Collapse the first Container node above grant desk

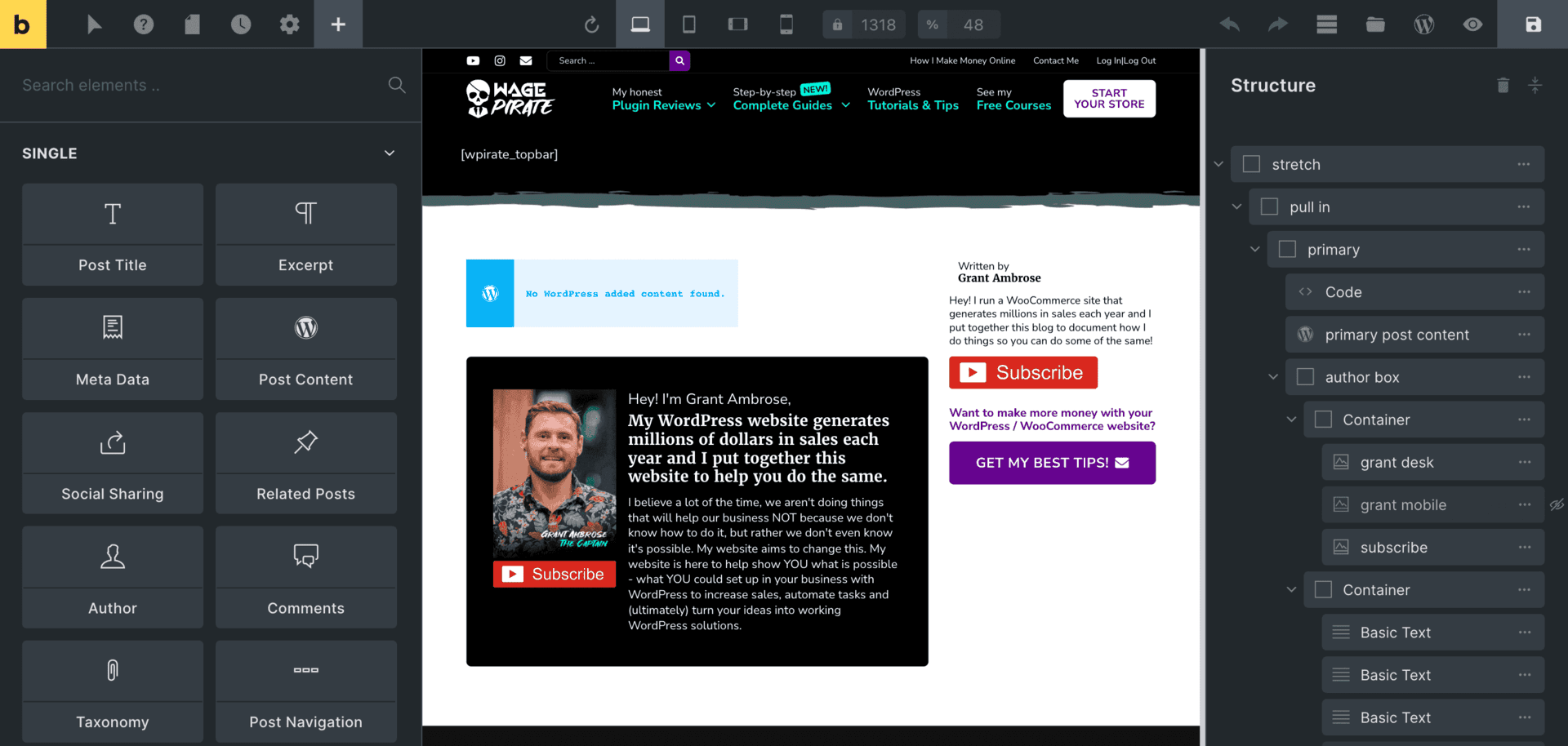tap(1291, 420)
